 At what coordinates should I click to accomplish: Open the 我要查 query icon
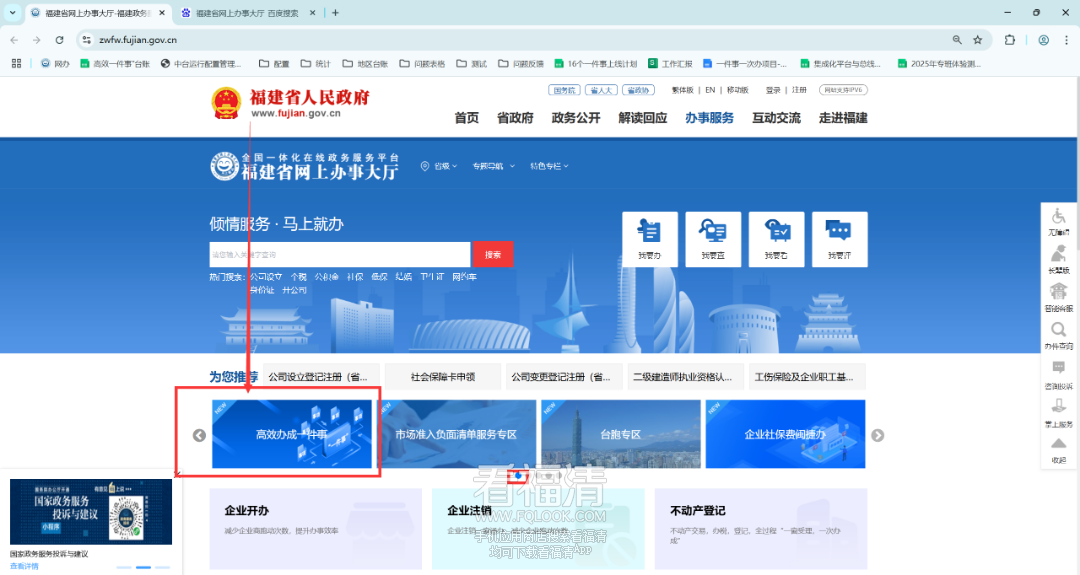click(x=713, y=239)
